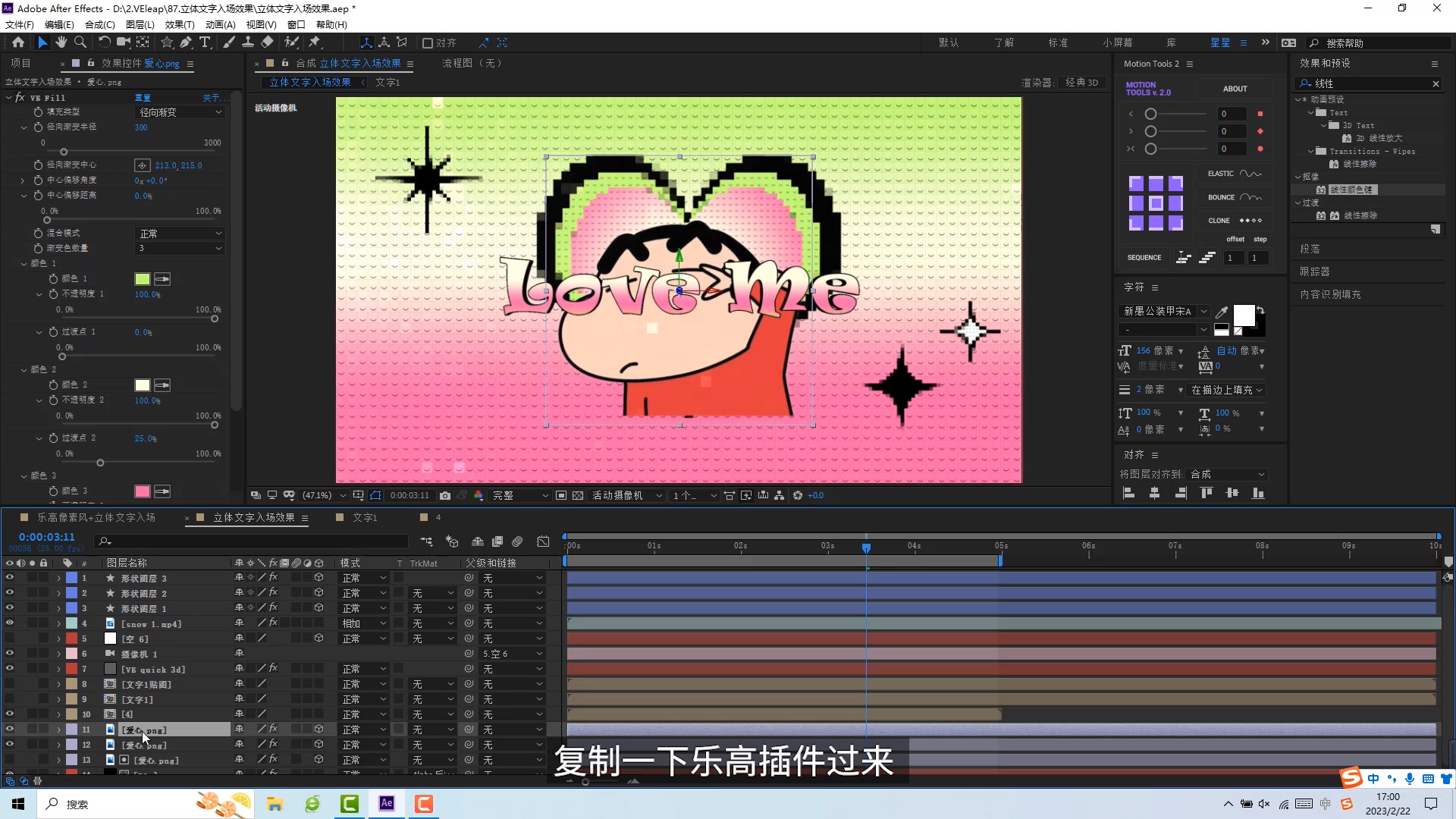Select the Horizontal Type tool
1456x819 pixels.
(205, 42)
